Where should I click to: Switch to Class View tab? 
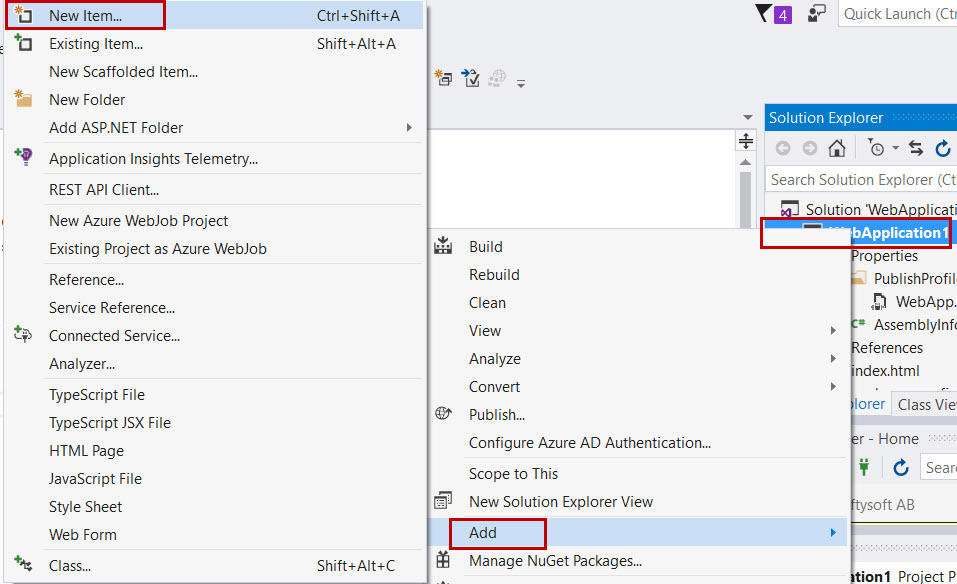(924, 405)
